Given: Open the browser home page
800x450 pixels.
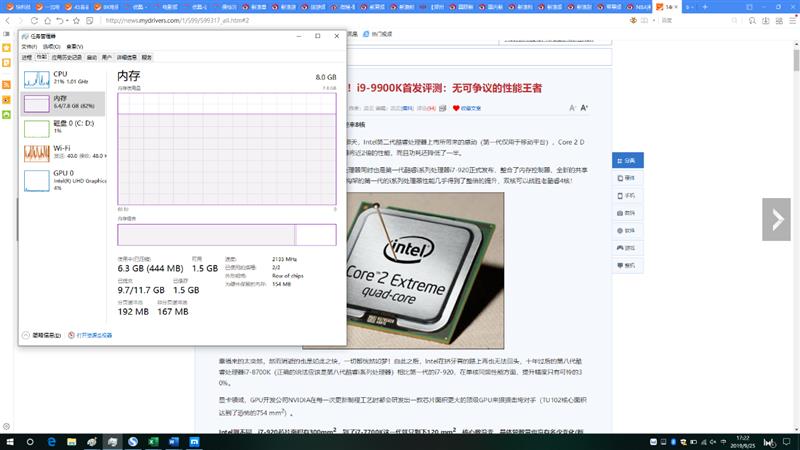Looking at the screenshot, I should tap(47, 20).
